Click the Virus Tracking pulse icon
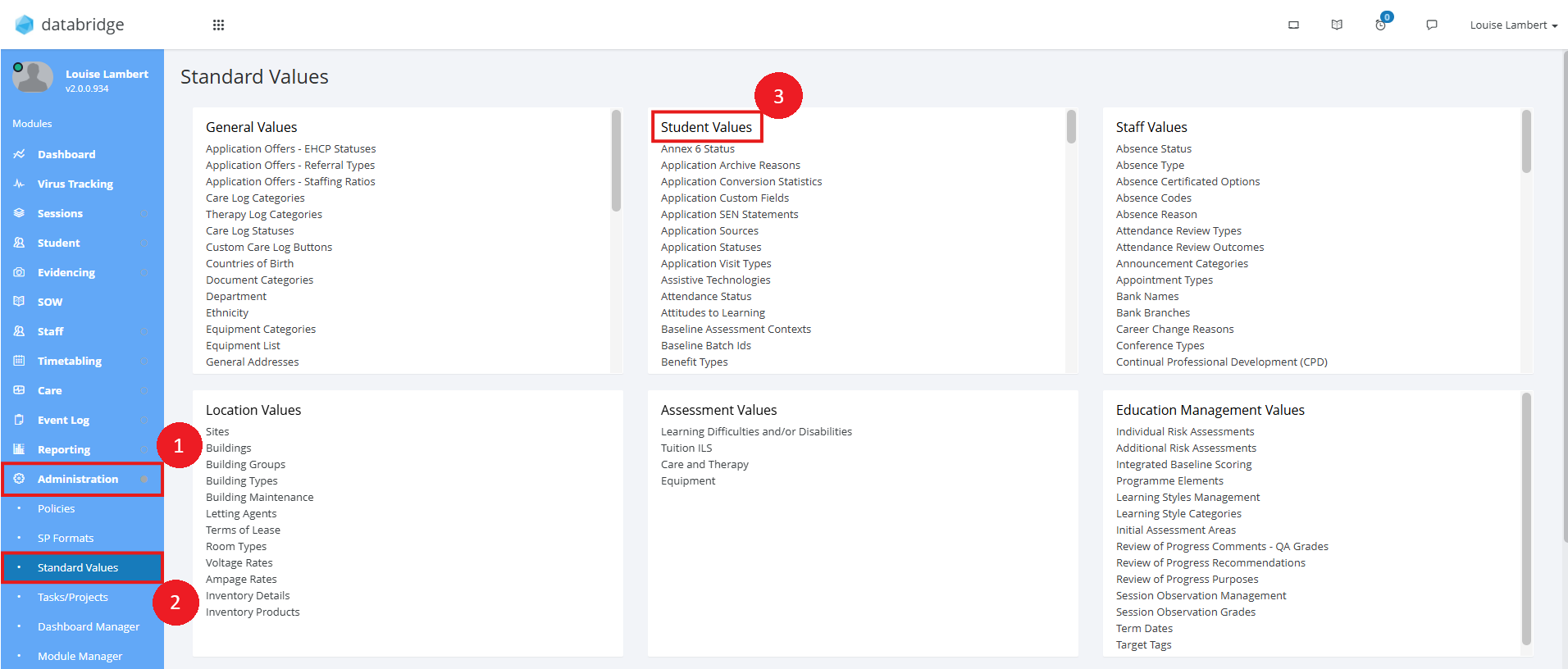The width and height of the screenshot is (1568, 669). (x=19, y=184)
